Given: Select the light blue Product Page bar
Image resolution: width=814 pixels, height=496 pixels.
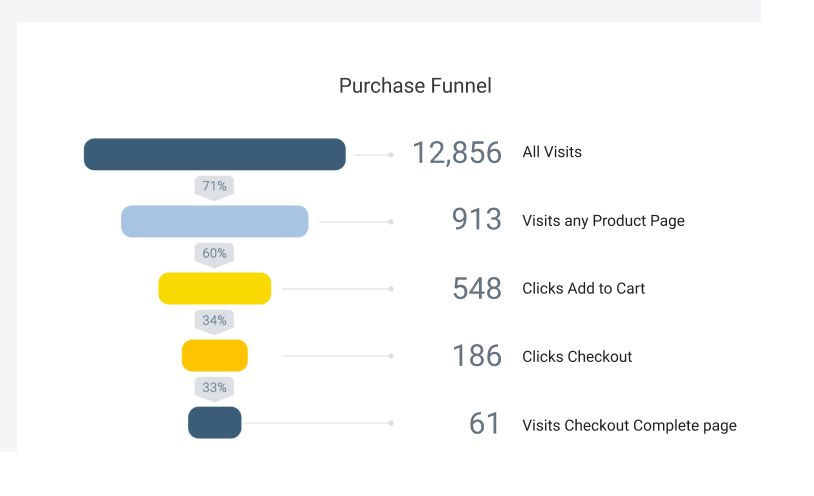Looking at the screenshot, I should click(x=214, y=221).
